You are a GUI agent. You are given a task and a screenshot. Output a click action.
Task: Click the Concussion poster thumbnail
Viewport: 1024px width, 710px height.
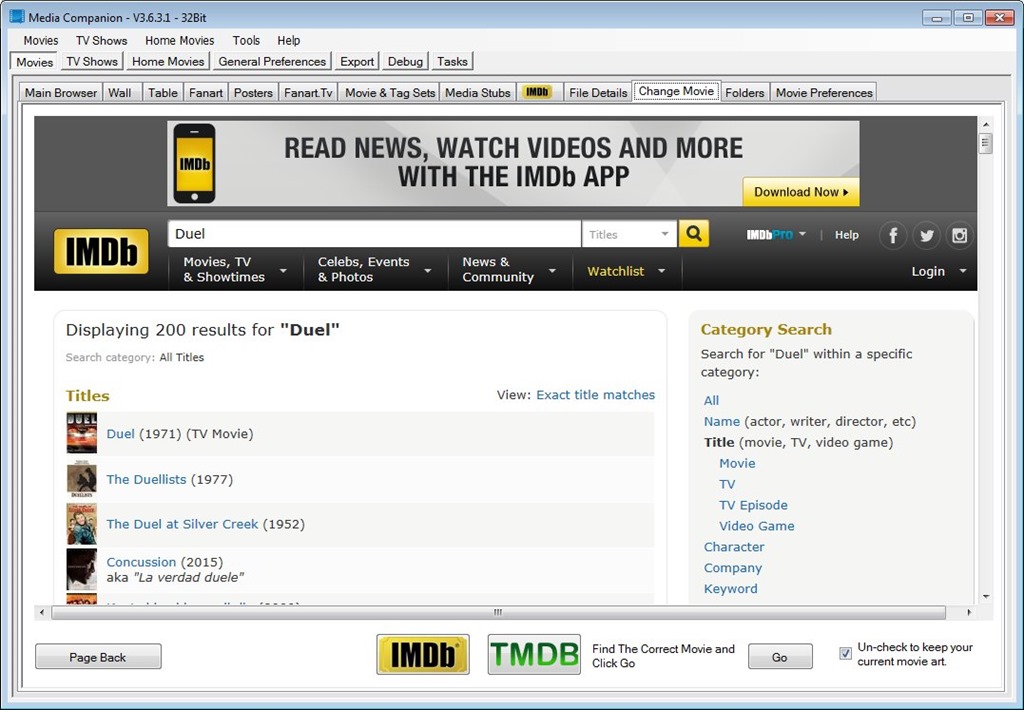click(82, 569)
